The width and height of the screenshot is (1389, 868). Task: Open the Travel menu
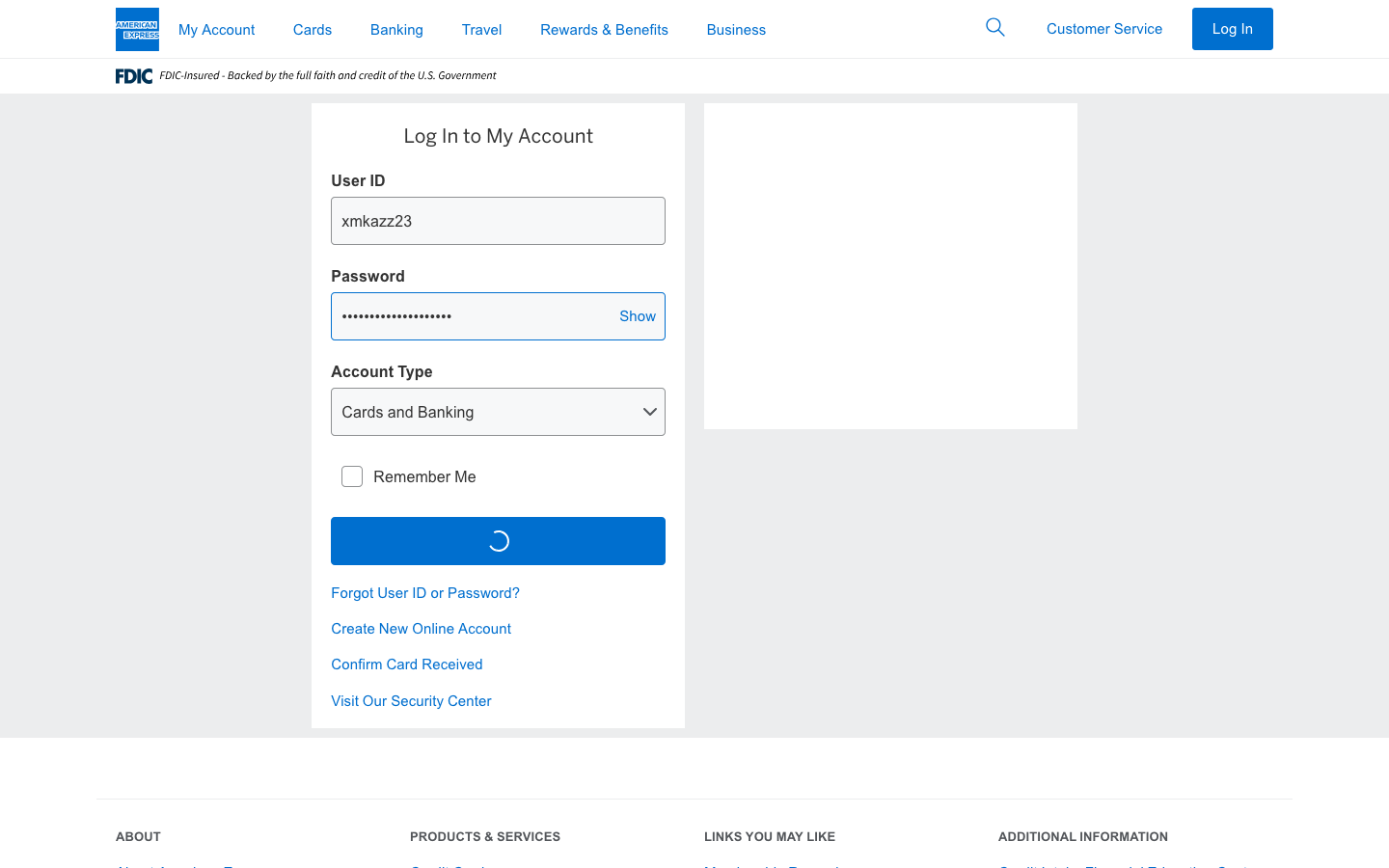481,30
